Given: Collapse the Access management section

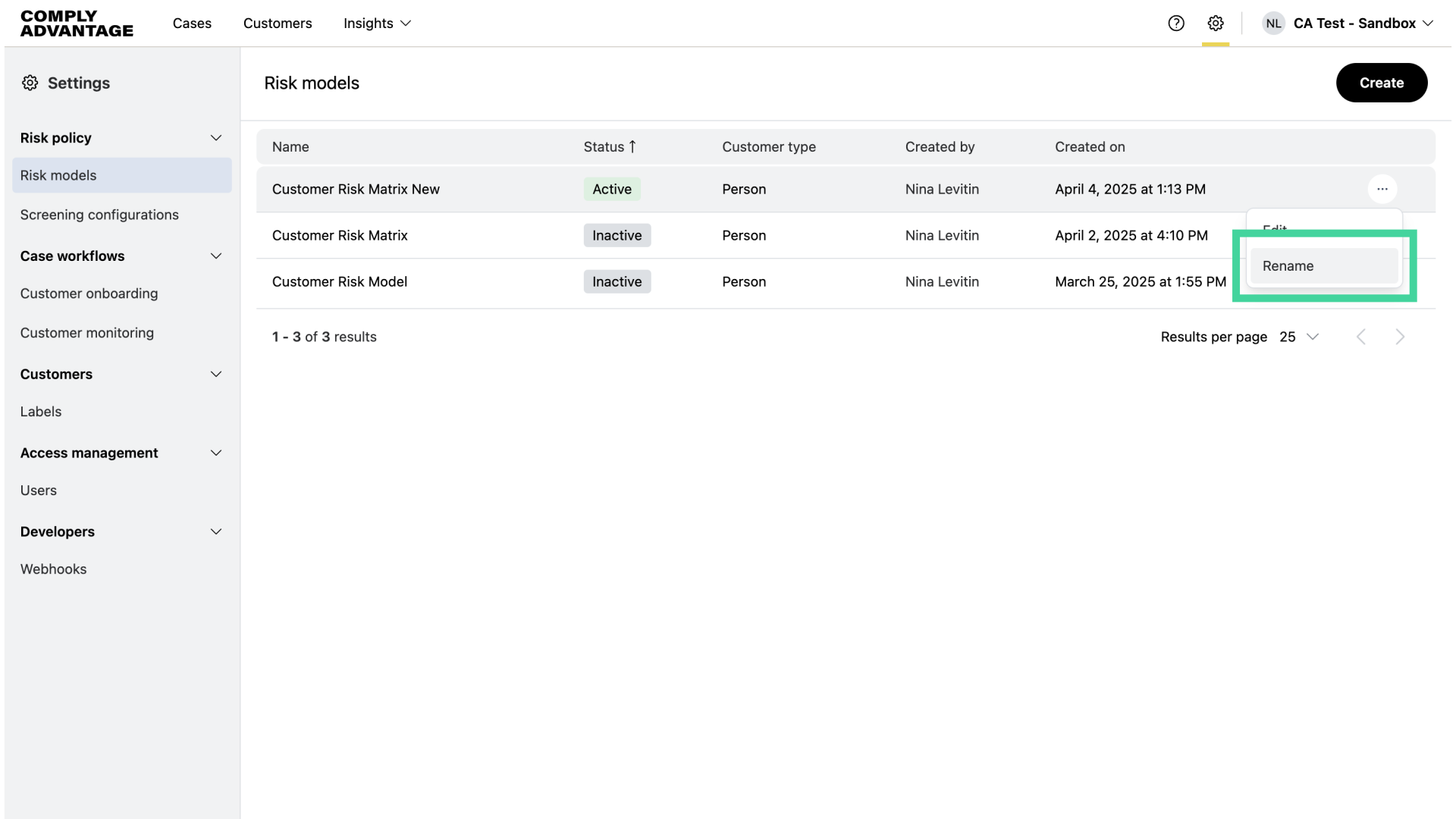Looking at the screenshot, I should point(215,453).
